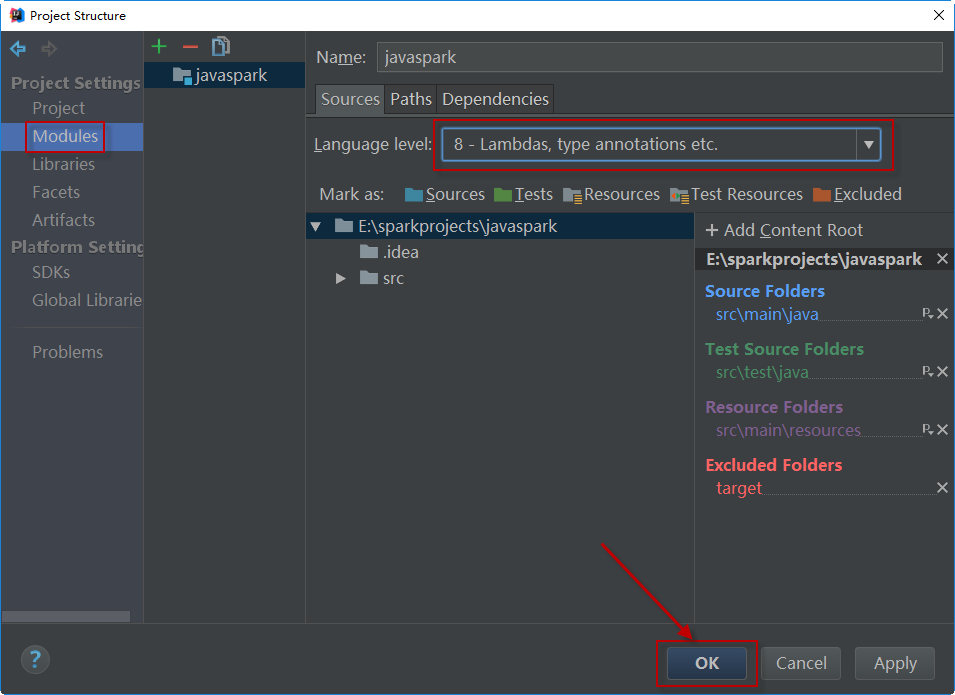
Task: Mark selected folder as Excluded
Action: (x=857, y=195)
